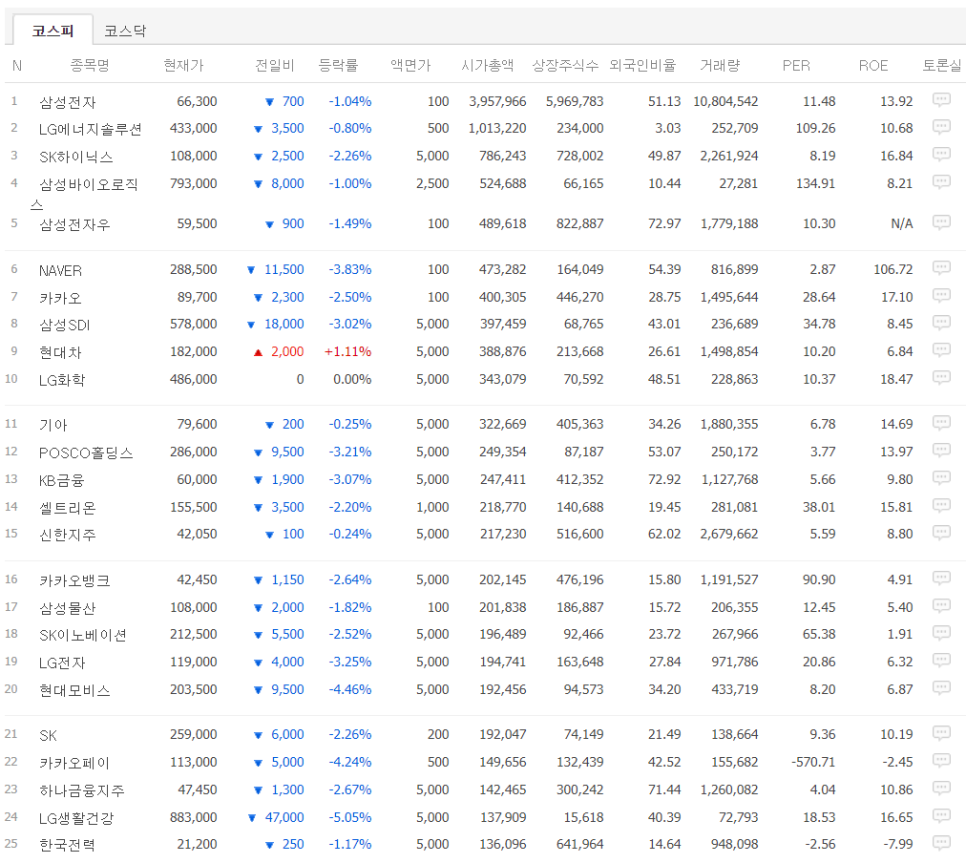The height and width of the screenshot is (863, 966).
Task: Click the 상장주식수 column header
Action: tap(566, 65)
